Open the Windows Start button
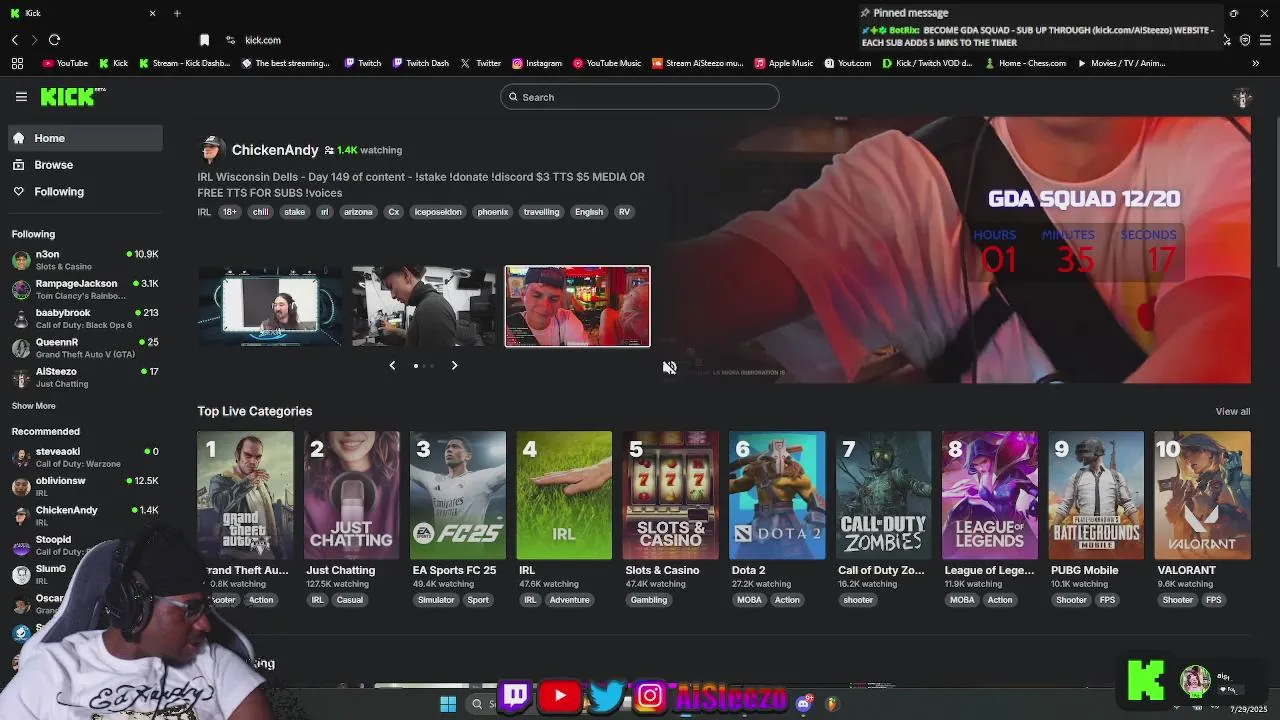 tap(448, 704)
